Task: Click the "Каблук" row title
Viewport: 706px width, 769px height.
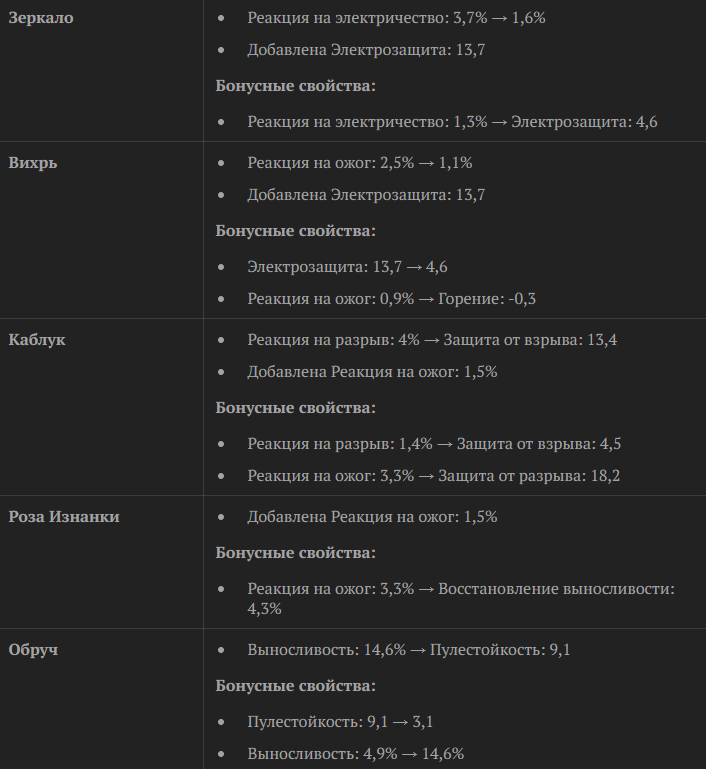Action: pyautogui.click(x=37, y=340)
